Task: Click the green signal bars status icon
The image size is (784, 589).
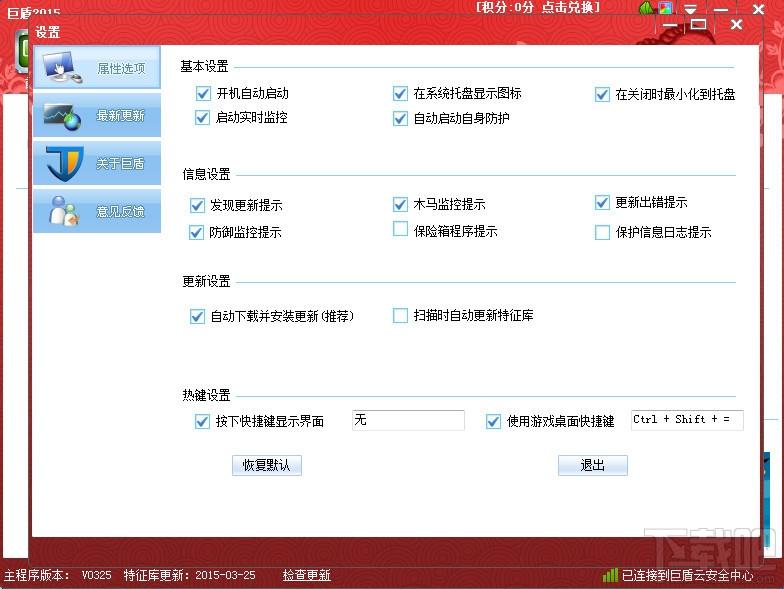Action: coord(610,575)
